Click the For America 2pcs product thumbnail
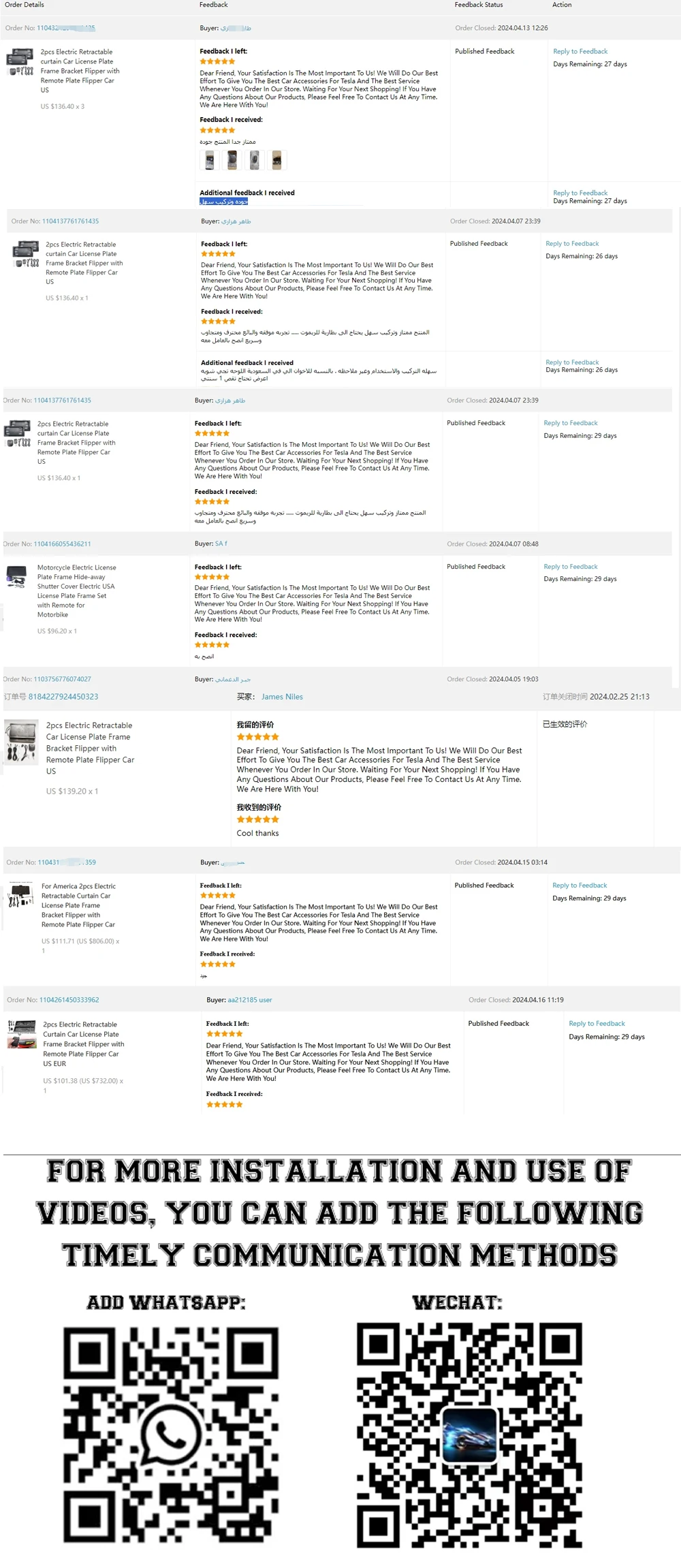 coord(20,895)
